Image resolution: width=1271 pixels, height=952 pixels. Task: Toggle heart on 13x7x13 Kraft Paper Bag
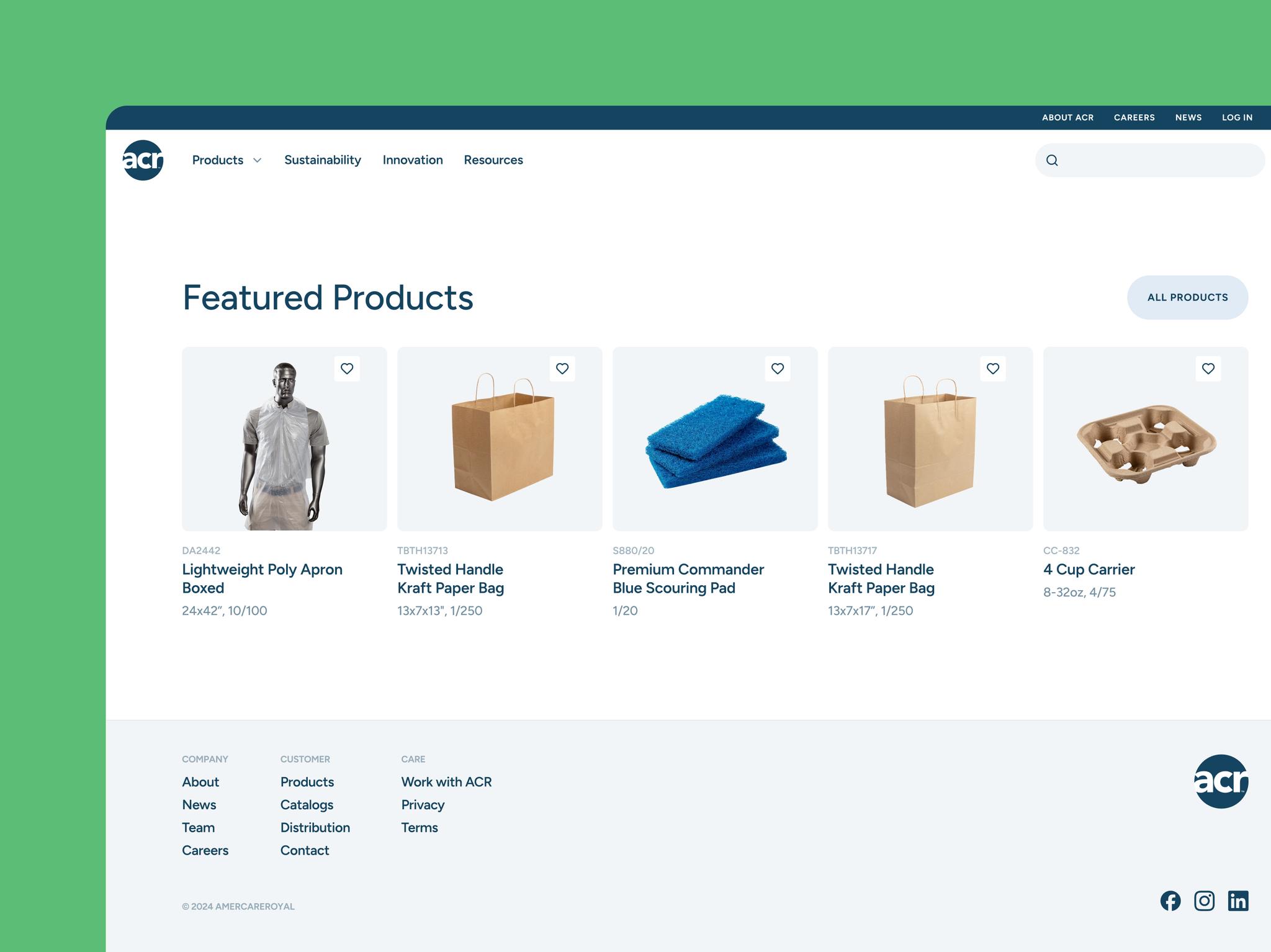[x=562, y=369]
